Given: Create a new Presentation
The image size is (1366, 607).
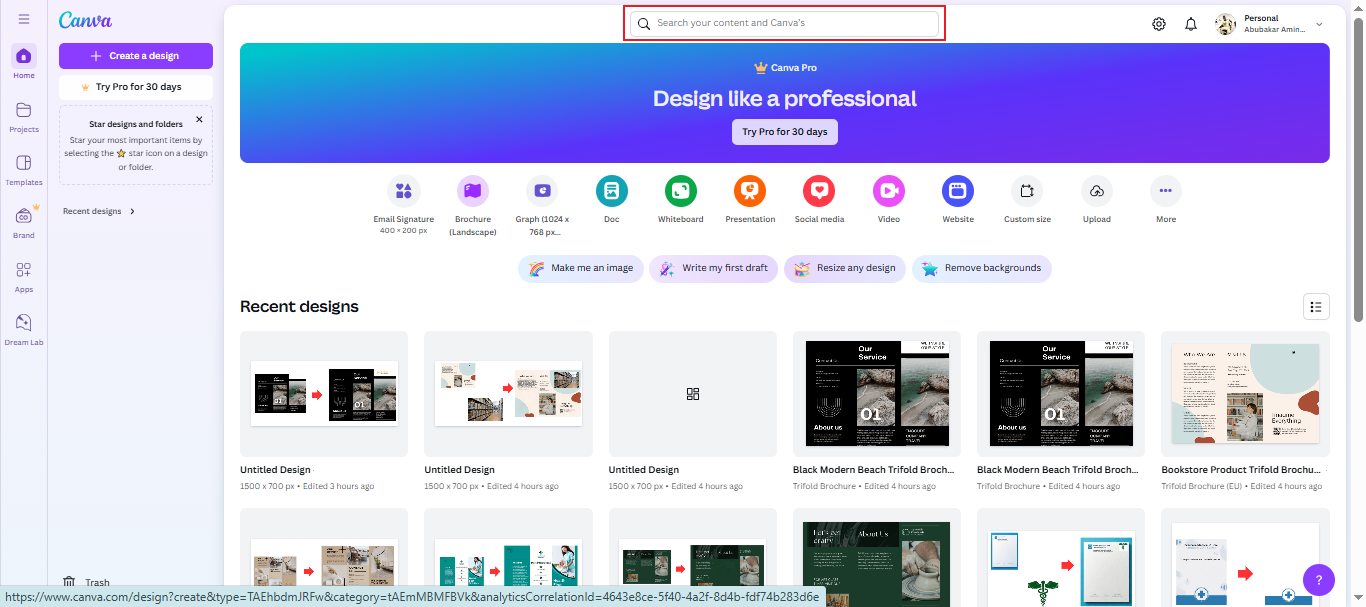Looking at the screenshot, I should [750, 198].
